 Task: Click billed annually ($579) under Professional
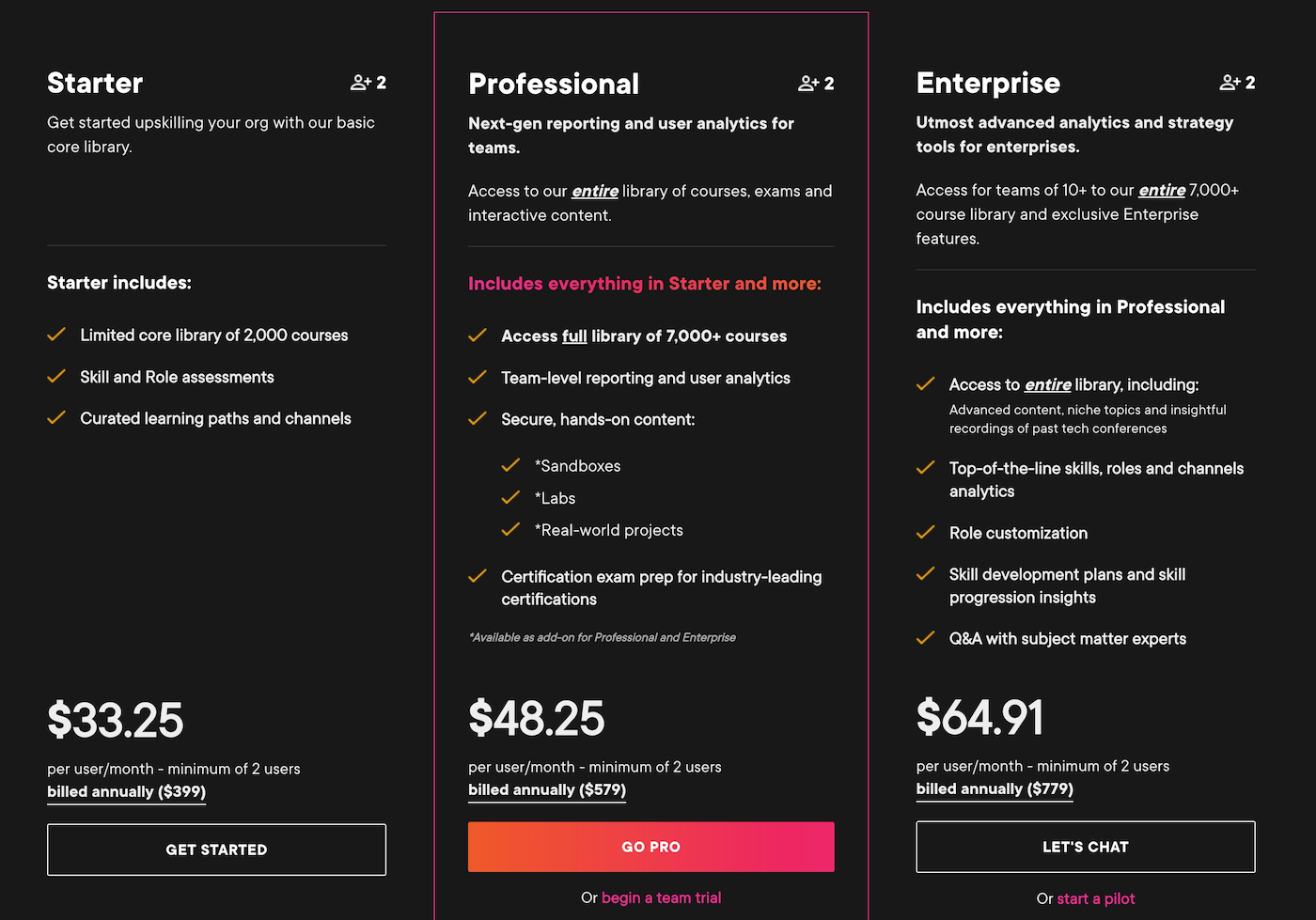coord(547,789)
